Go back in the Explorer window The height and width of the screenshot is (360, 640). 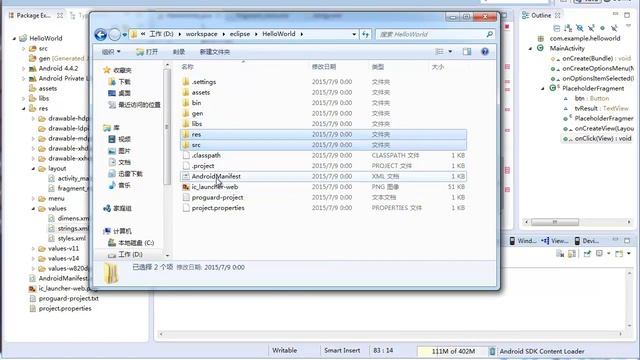(100, 34)
